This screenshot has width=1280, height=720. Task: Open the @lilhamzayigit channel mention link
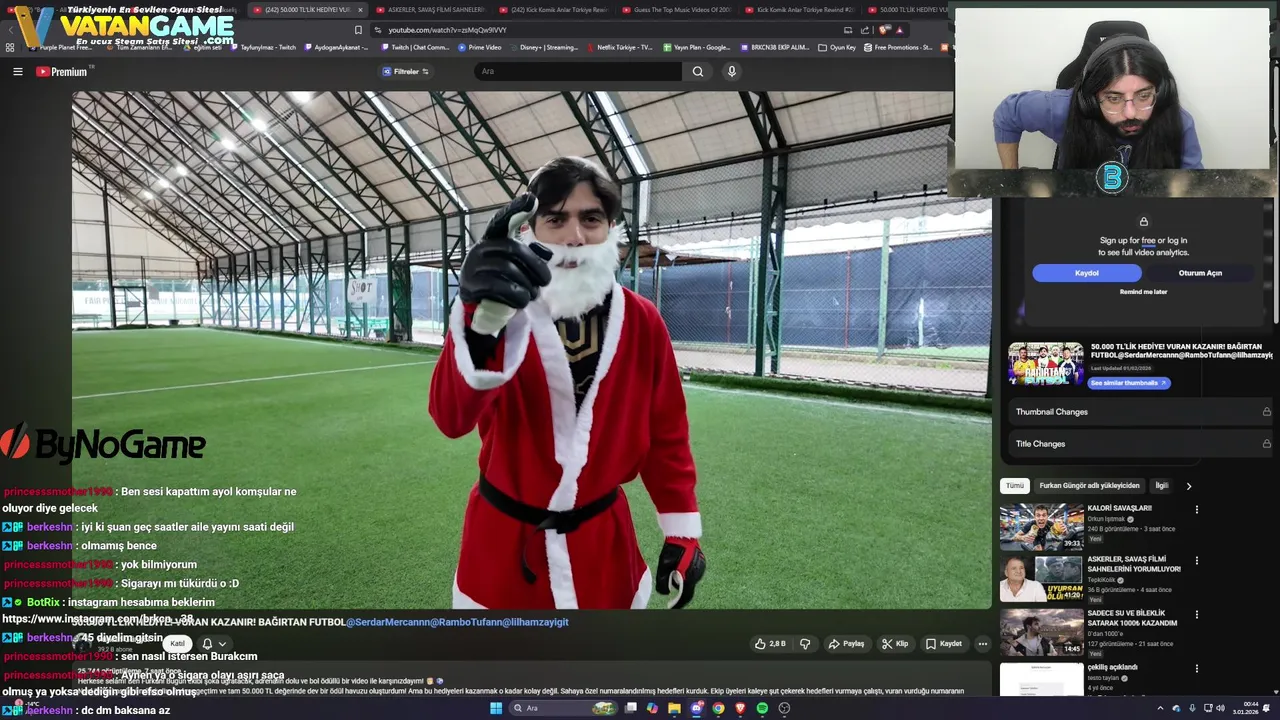534,622
